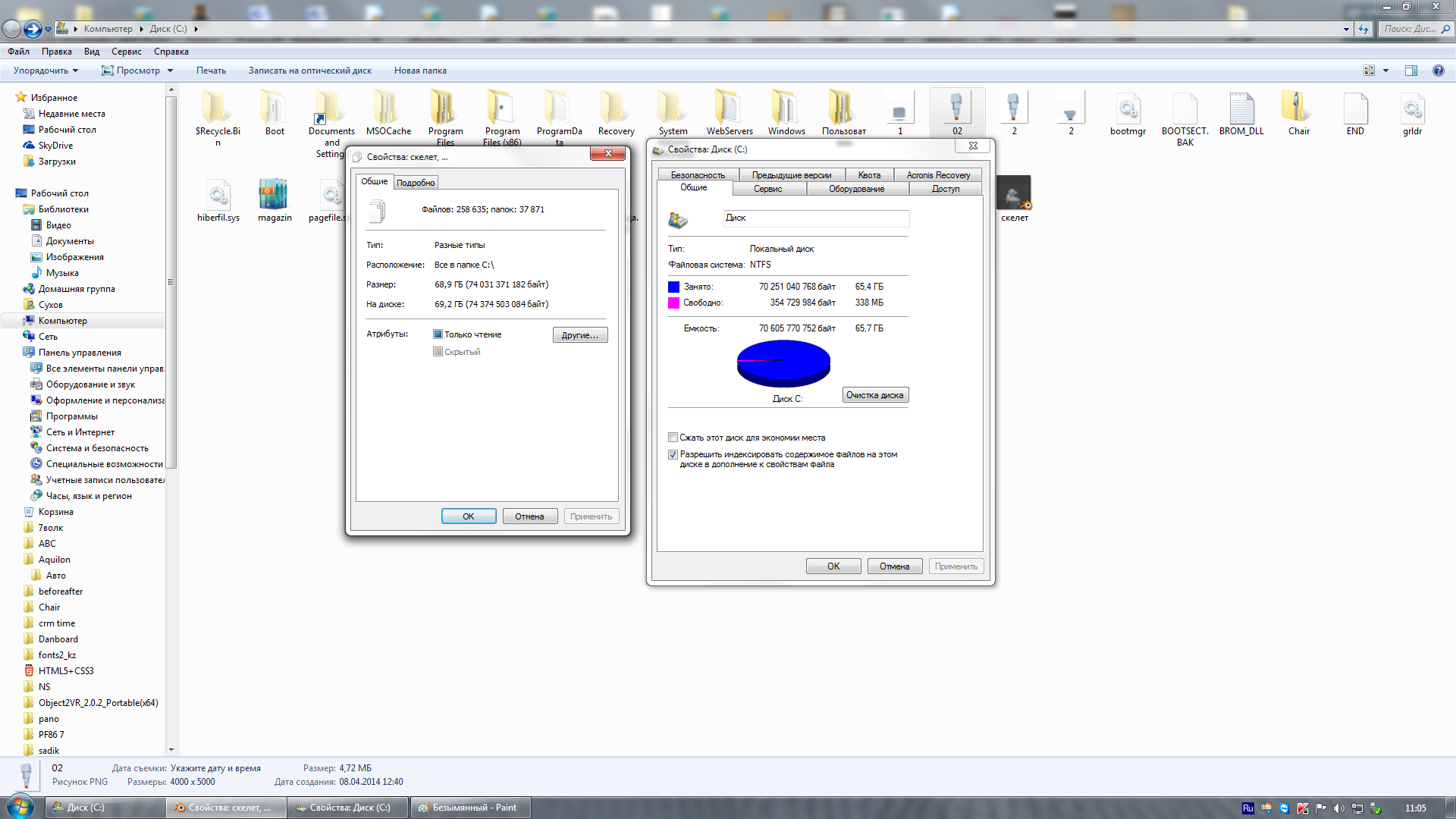
Task: Select the magazin archive icon
Action: 274,195
